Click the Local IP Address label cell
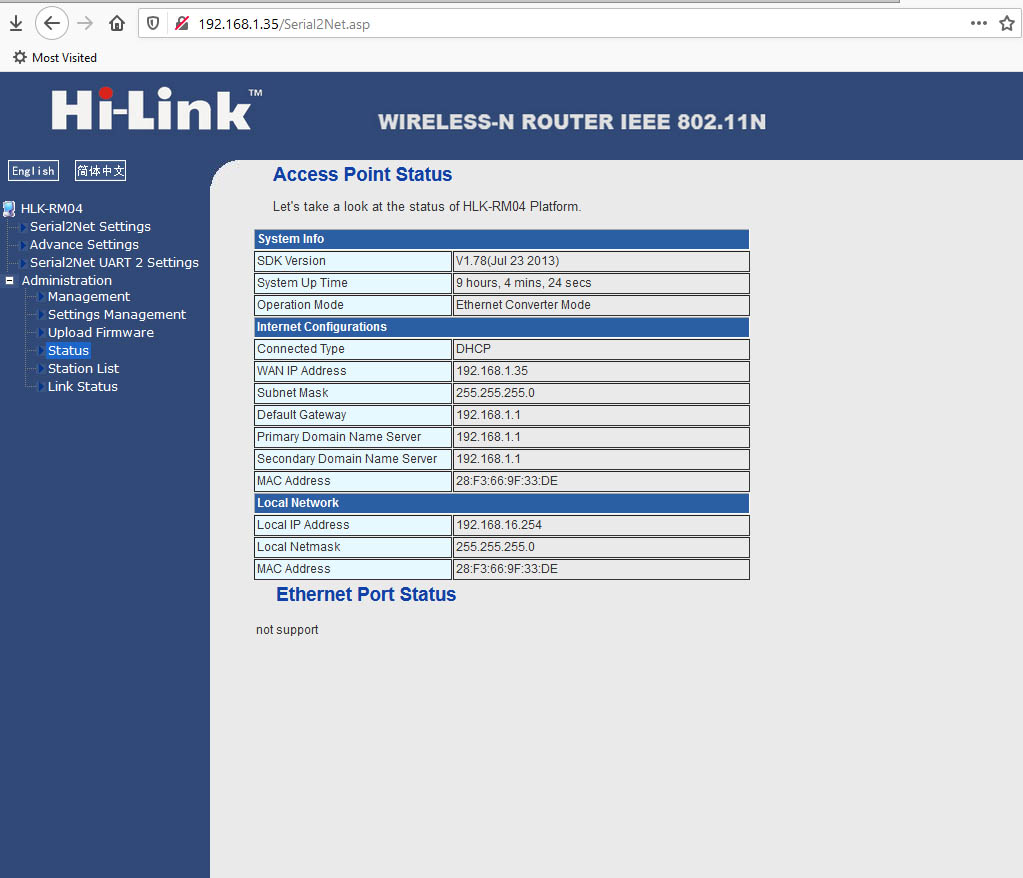 point(353,525)
